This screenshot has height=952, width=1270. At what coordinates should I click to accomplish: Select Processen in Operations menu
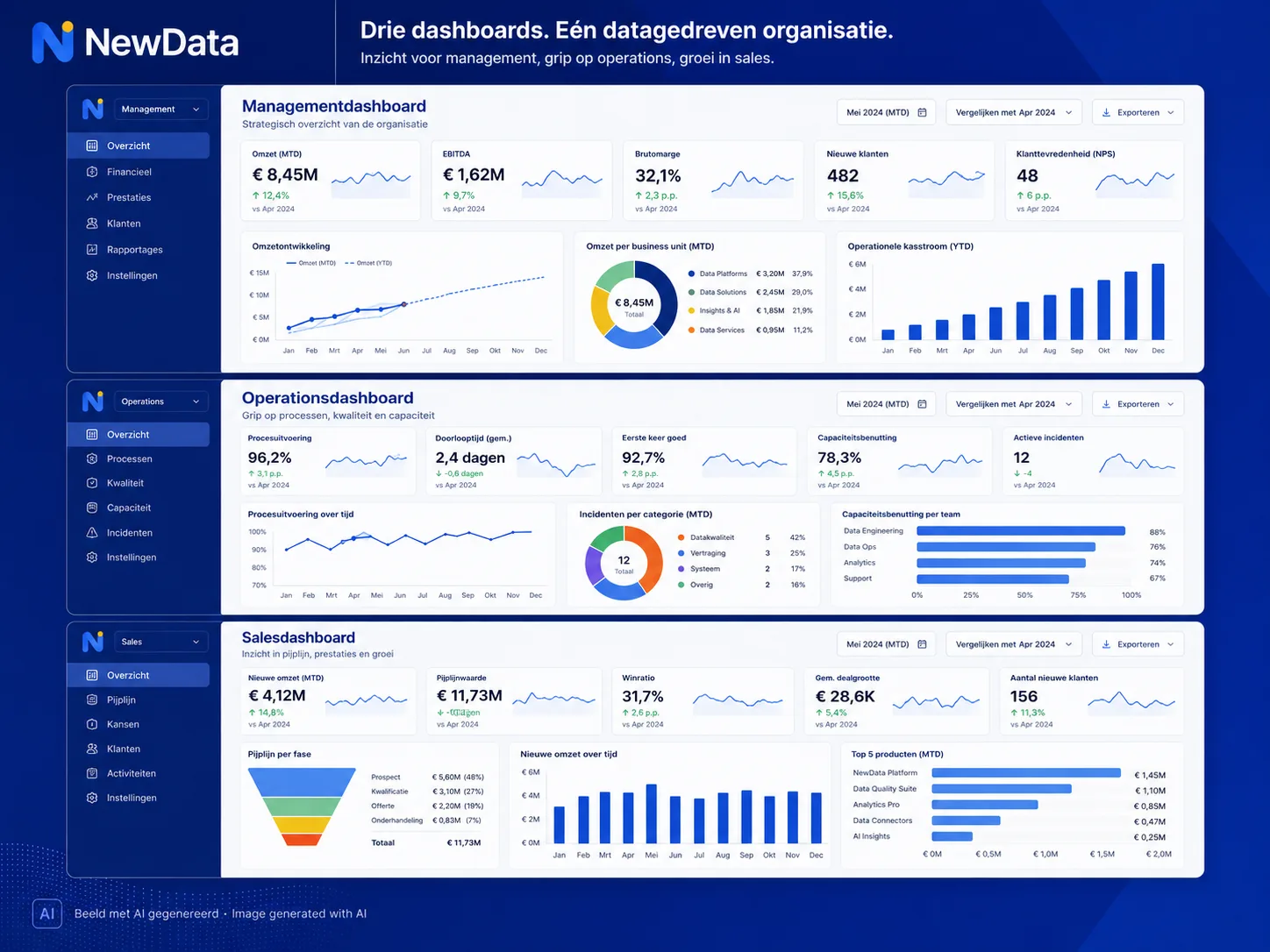coord(139,458)
